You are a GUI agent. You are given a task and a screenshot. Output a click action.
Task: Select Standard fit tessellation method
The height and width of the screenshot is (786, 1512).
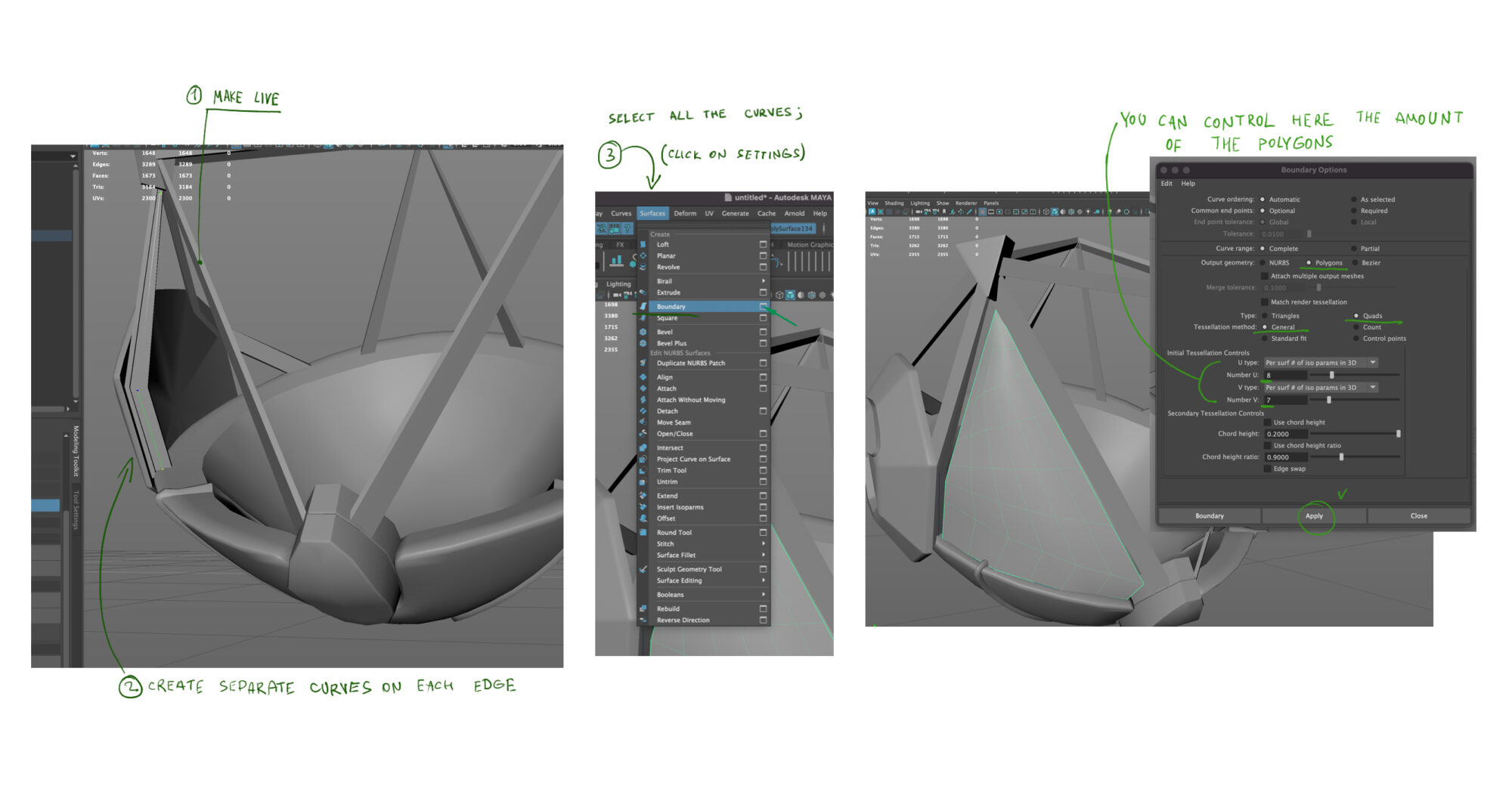1265,339
